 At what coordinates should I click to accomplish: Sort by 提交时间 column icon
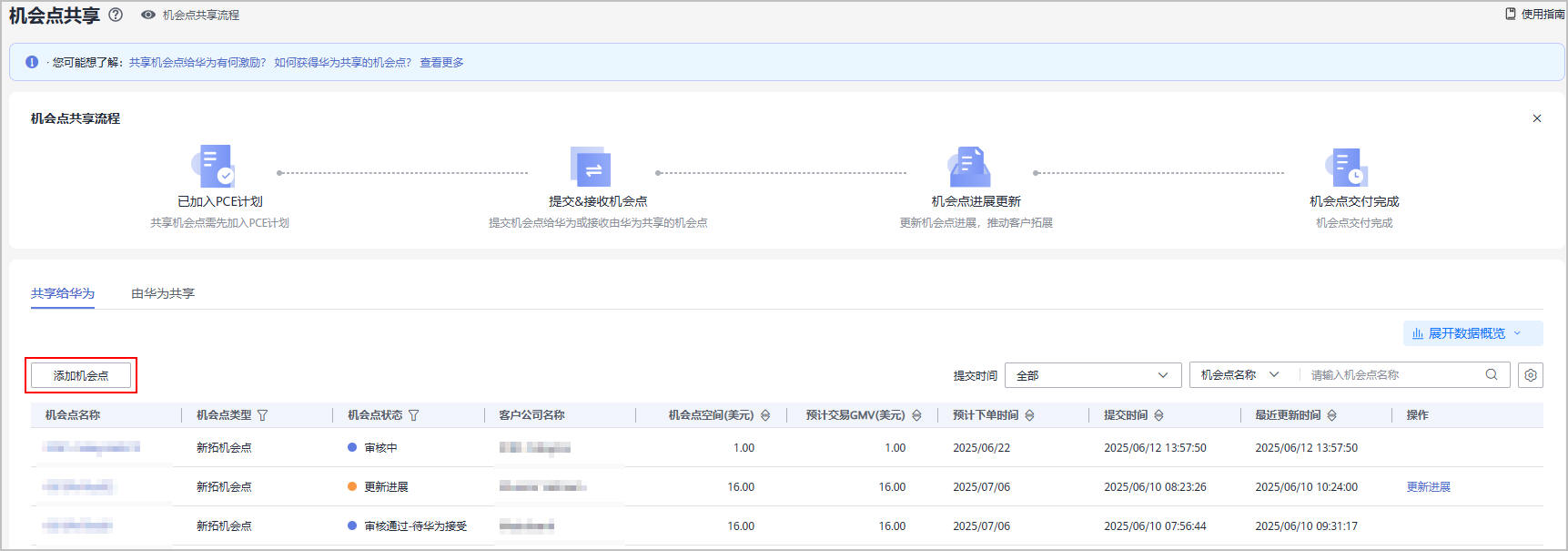point(1158,415)
